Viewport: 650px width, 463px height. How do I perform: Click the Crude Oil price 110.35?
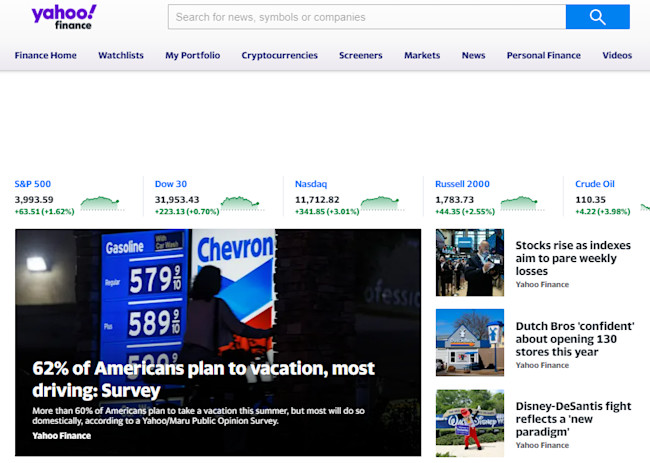[x=590, y=199]
